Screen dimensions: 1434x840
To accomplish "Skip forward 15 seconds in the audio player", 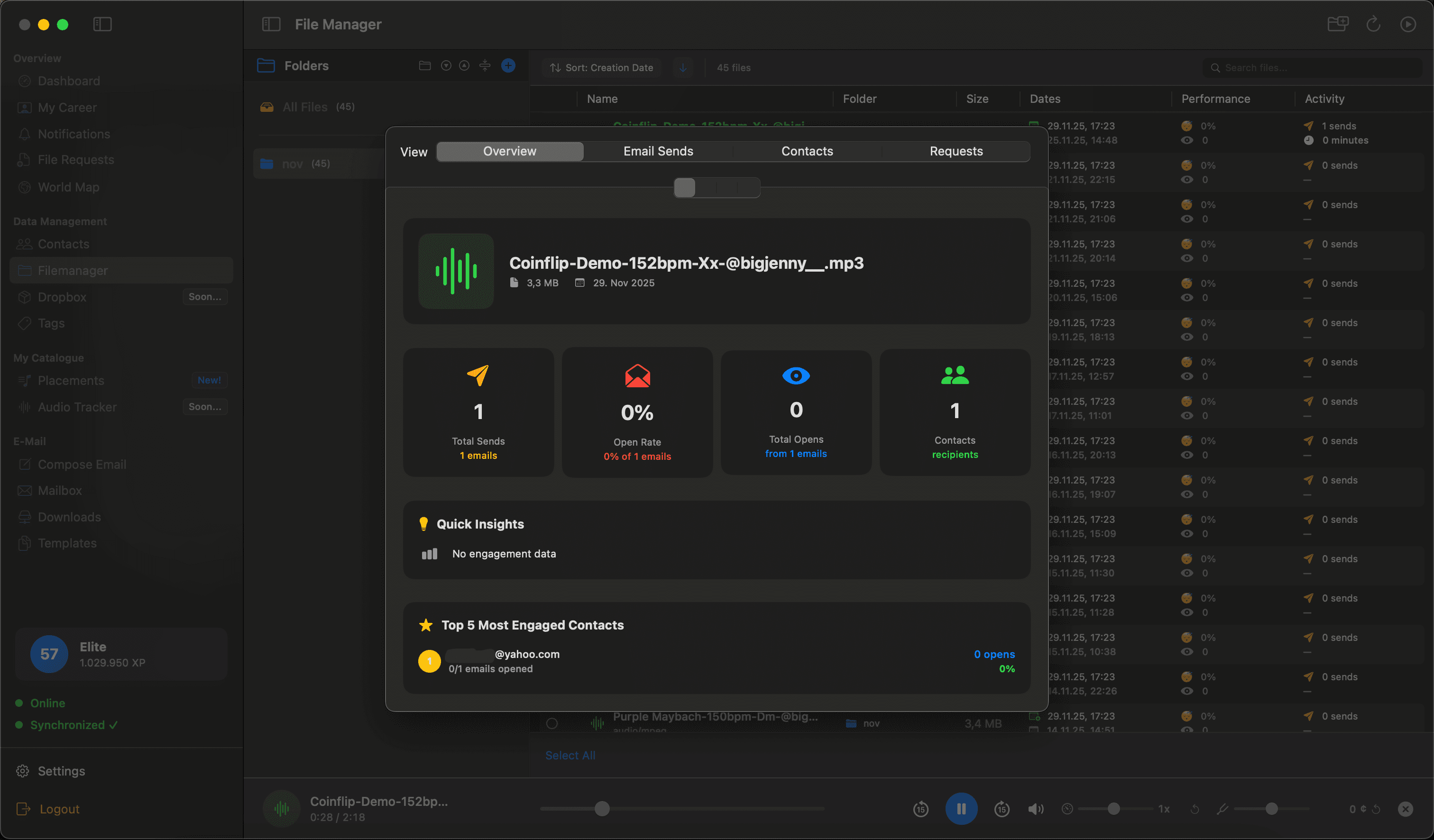I will click(1002, 809).
